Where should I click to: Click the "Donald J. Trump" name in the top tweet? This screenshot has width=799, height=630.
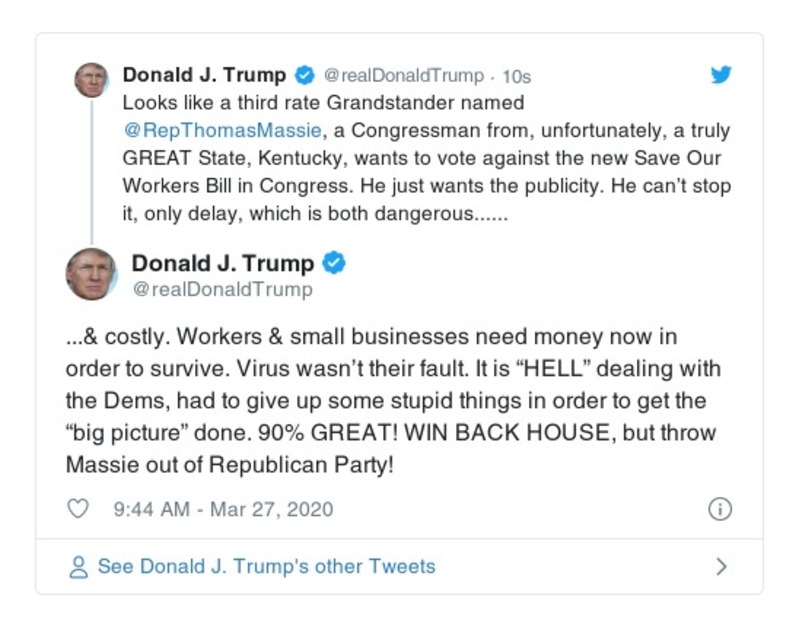point(204,75)
